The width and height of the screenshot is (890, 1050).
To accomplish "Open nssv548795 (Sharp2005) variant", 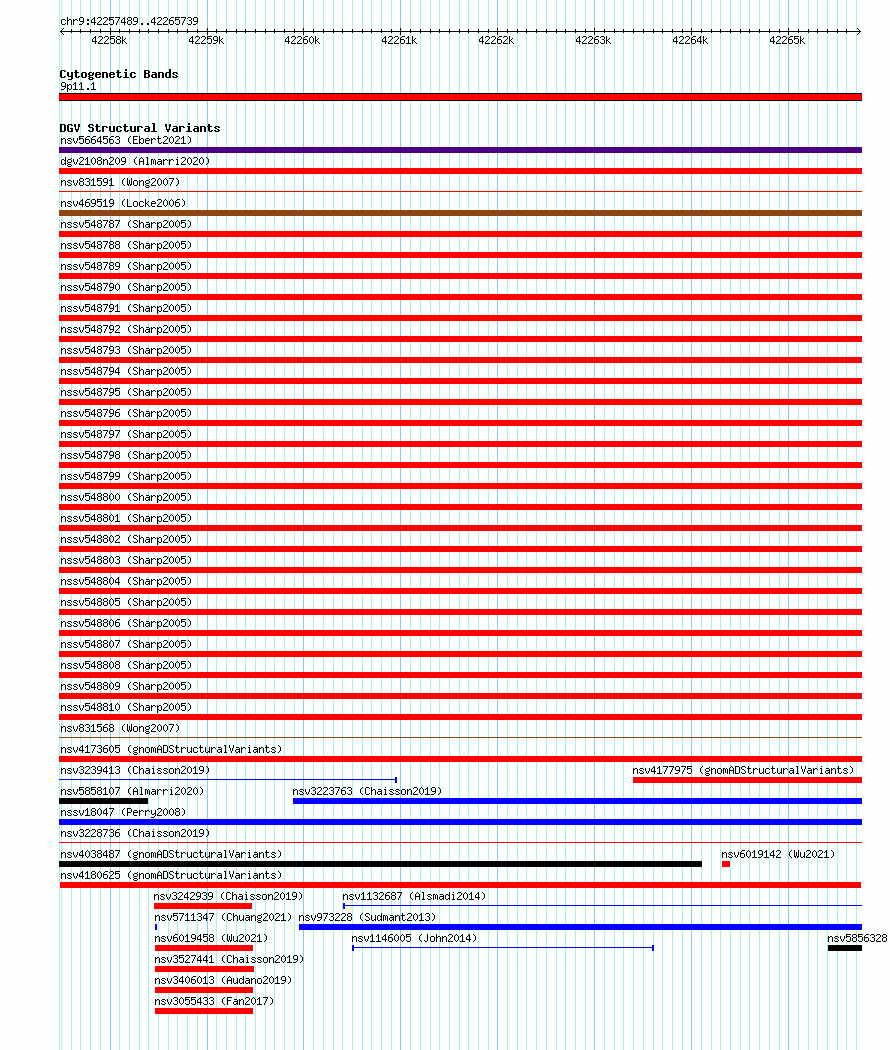I will 126,392.
